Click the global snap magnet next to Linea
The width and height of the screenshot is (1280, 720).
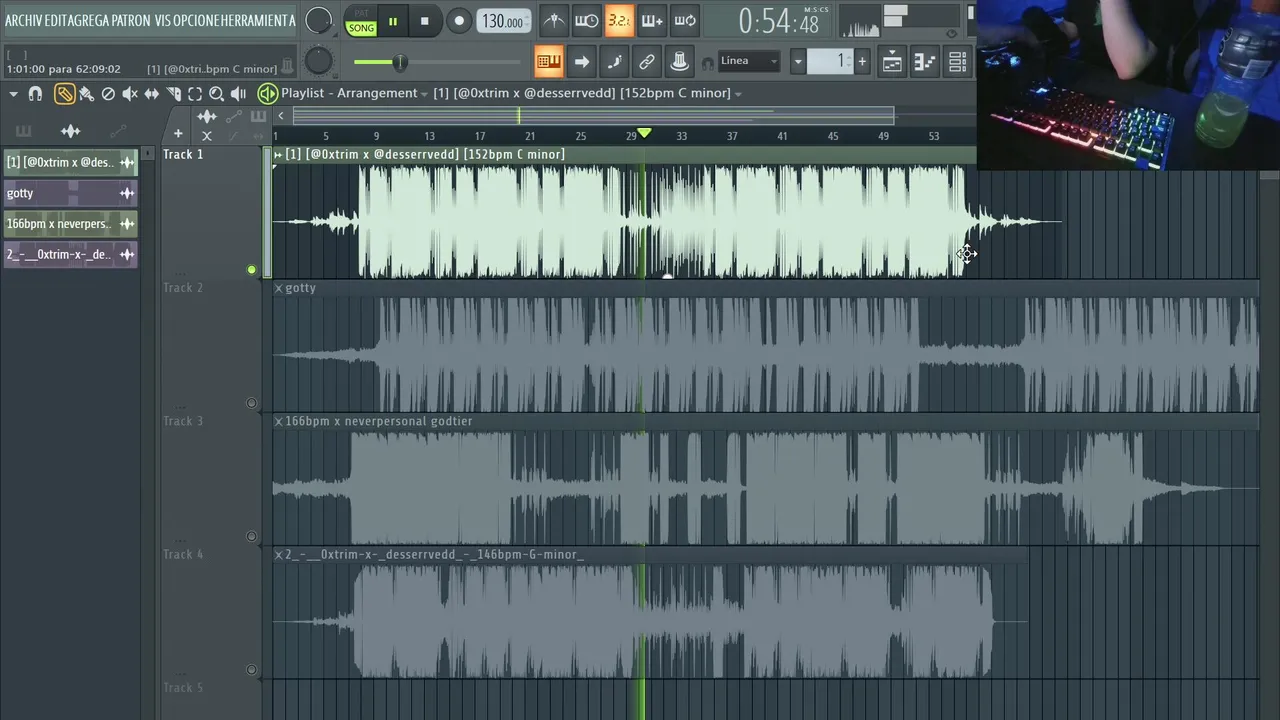pos(708,63)
